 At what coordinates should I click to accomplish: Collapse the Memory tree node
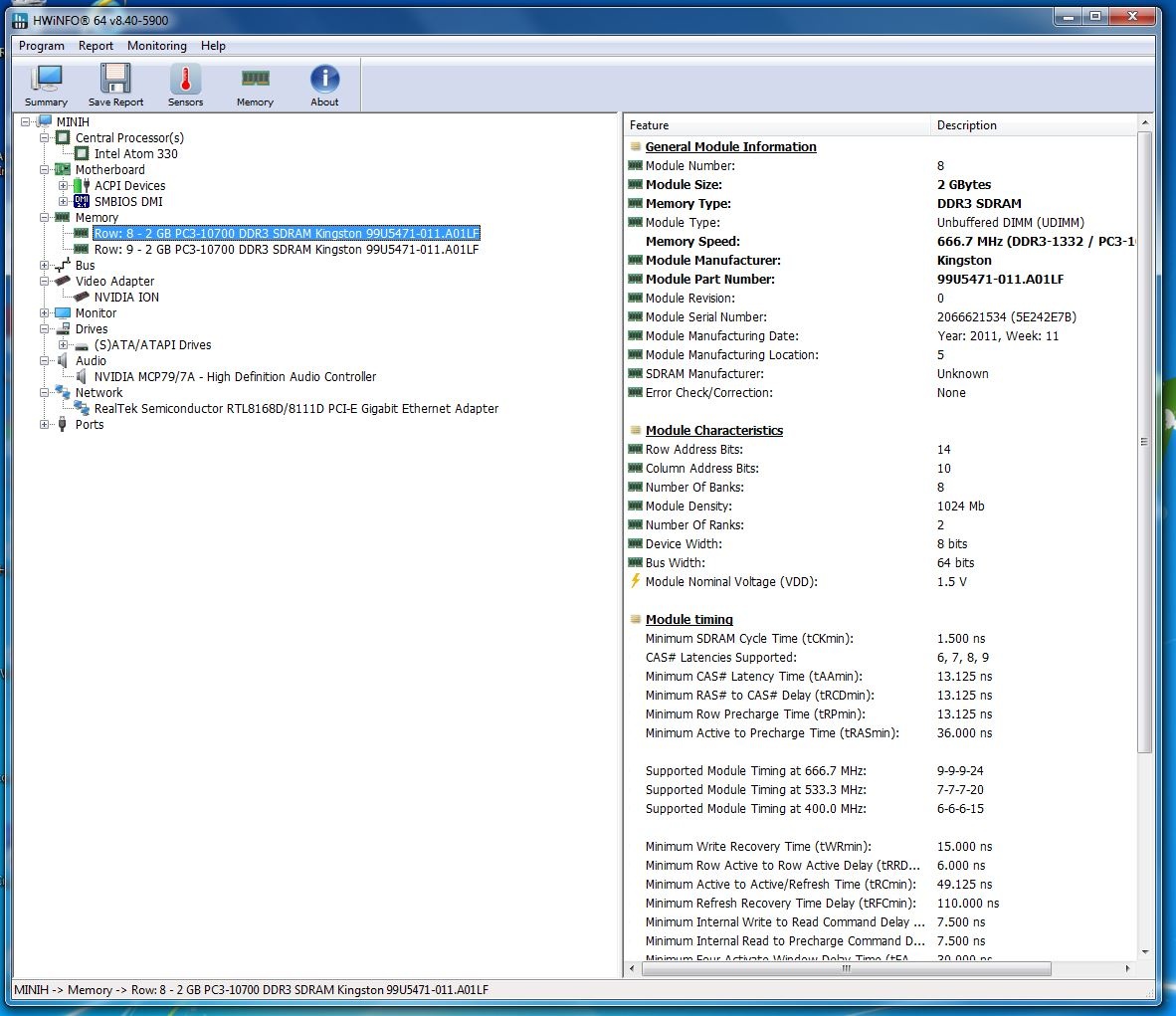44,217
